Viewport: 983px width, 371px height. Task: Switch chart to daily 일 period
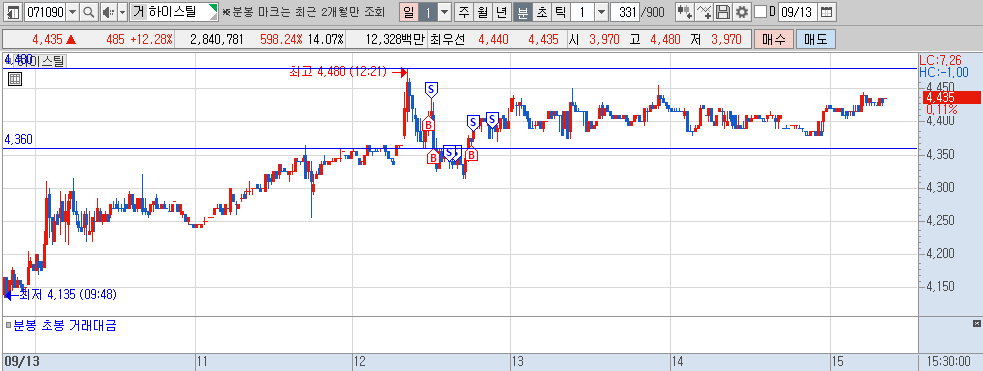(409, 11)
